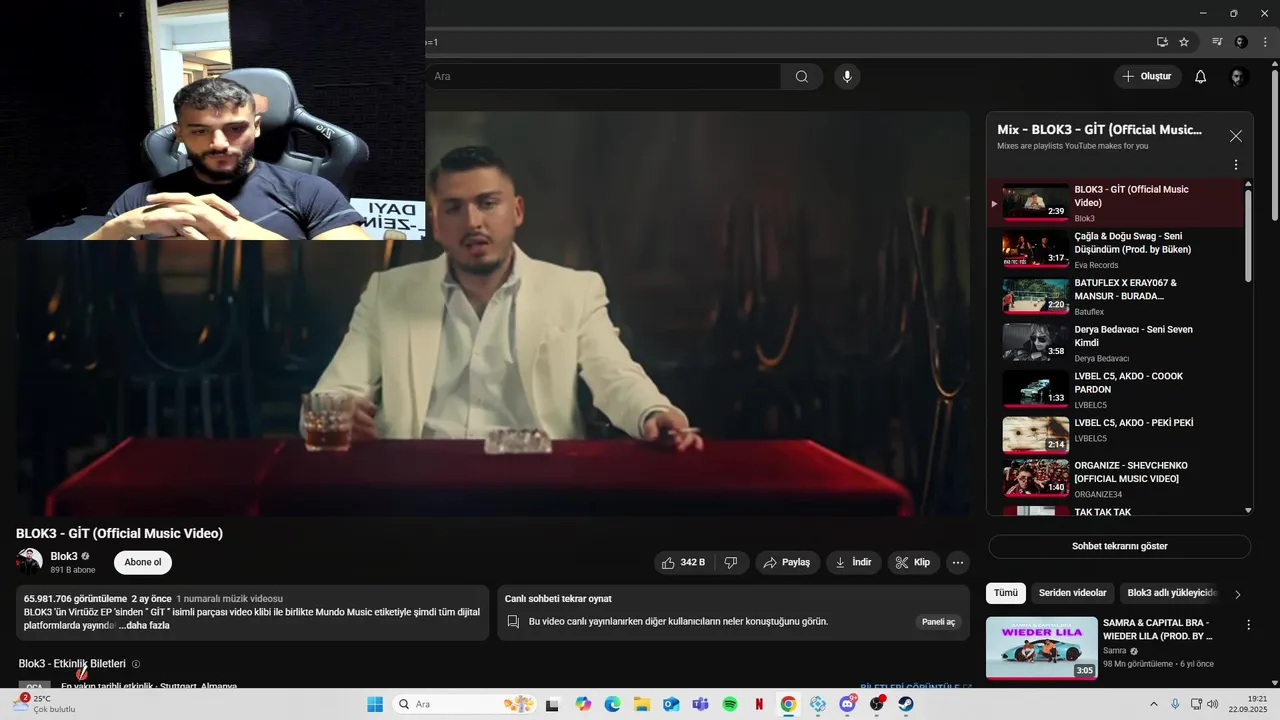This screenshot has height=720, width=1280.
Task: Close the Mix playlist panel
Action: click(1236, 136)
